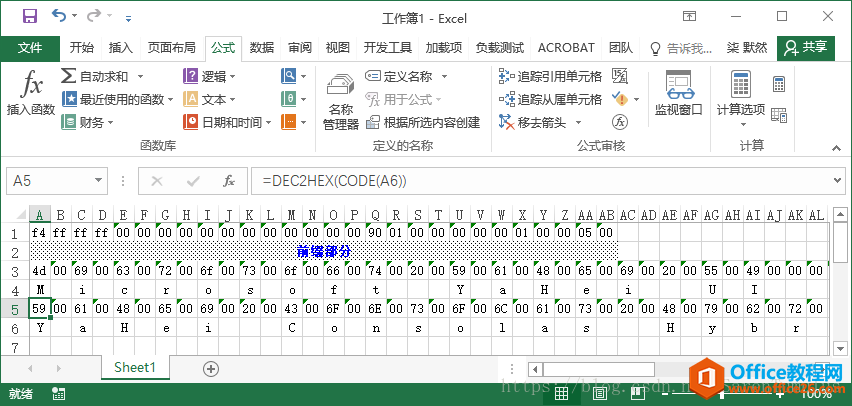This screenshot has width=852, height=406.
Task: Click the formula bar confirm checkmark icon
Action: [193, 181]
